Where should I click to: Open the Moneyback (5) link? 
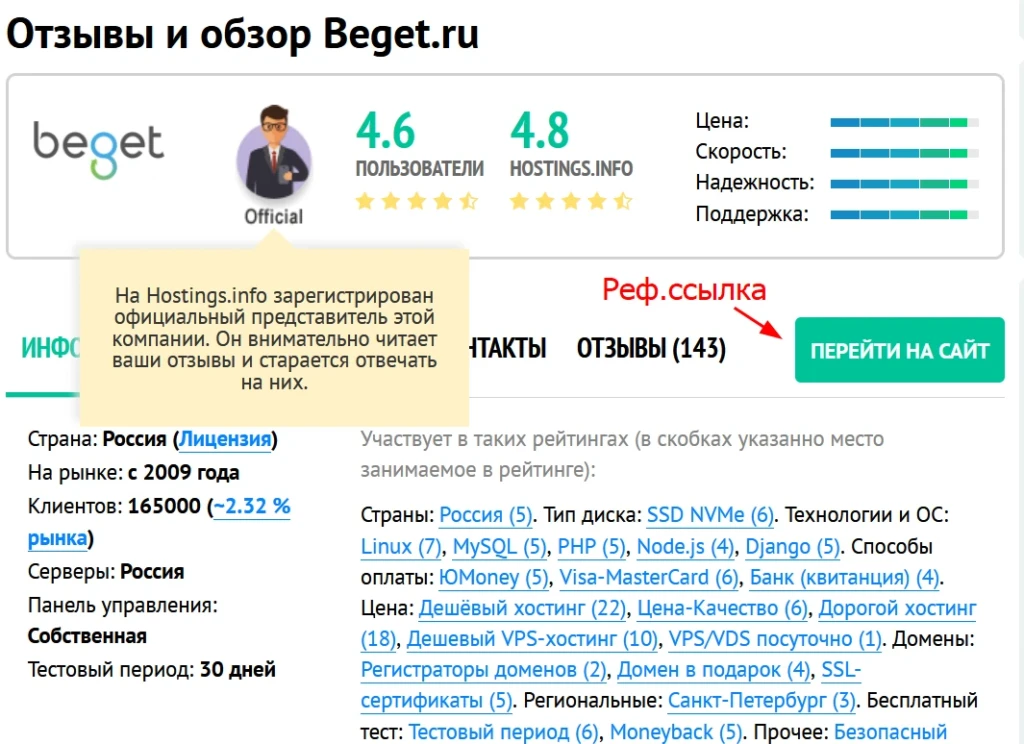tap(676, 732)
